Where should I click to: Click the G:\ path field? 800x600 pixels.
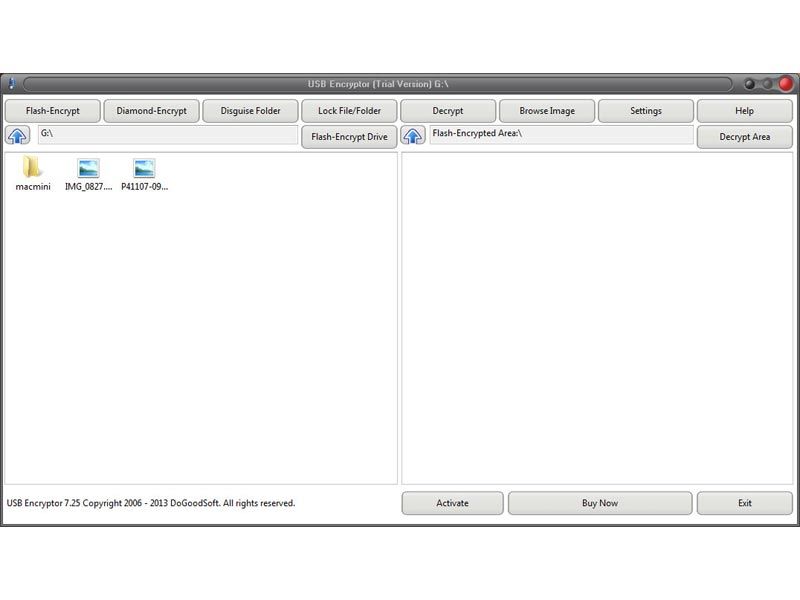tap(167, 134)
